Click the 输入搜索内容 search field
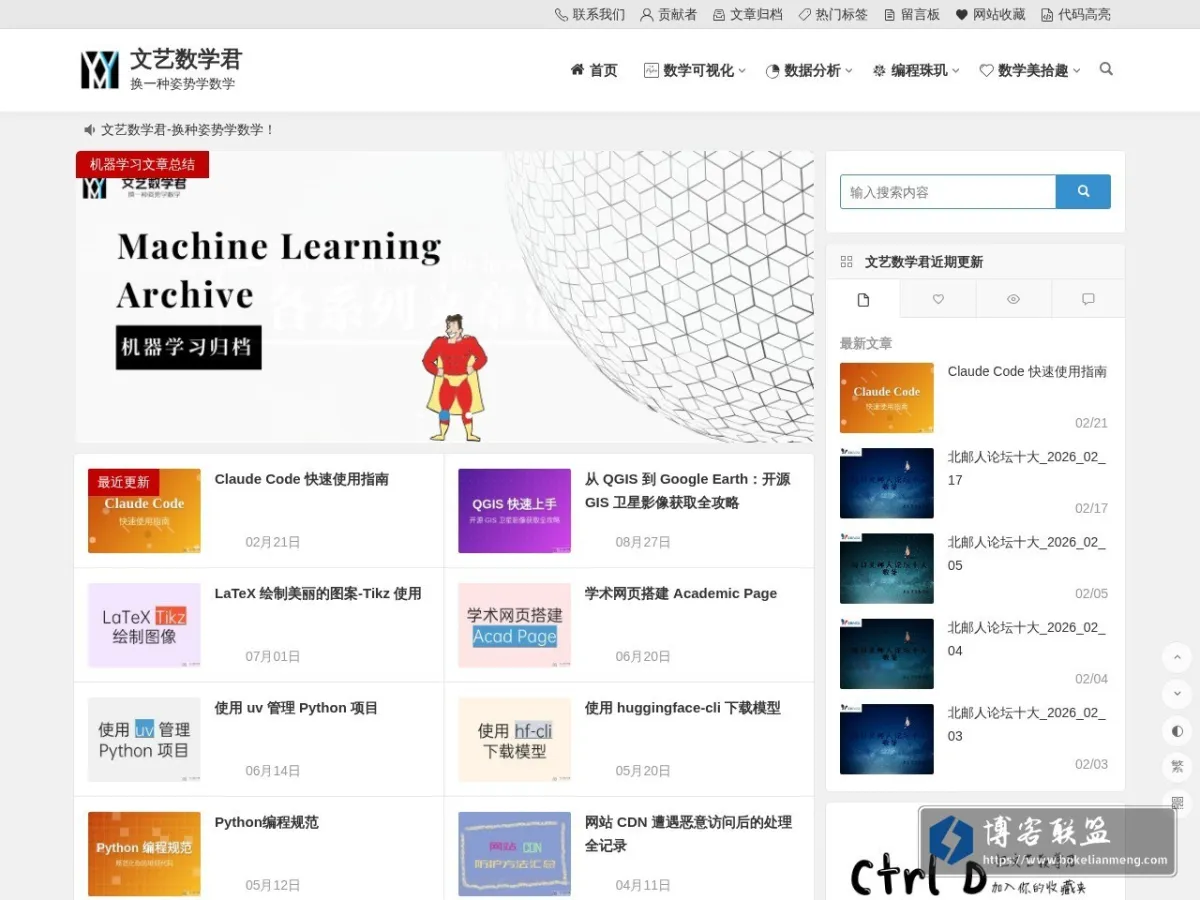Screen dimensions: 1200x900 point(948,192)
